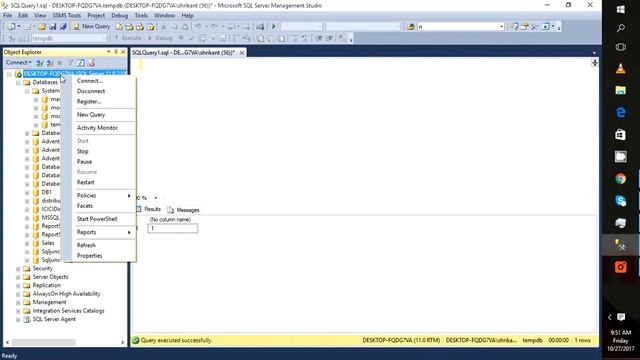640x360 pixels.
Task: Open the Project menu in menu bar
Action: click(96, 16)
